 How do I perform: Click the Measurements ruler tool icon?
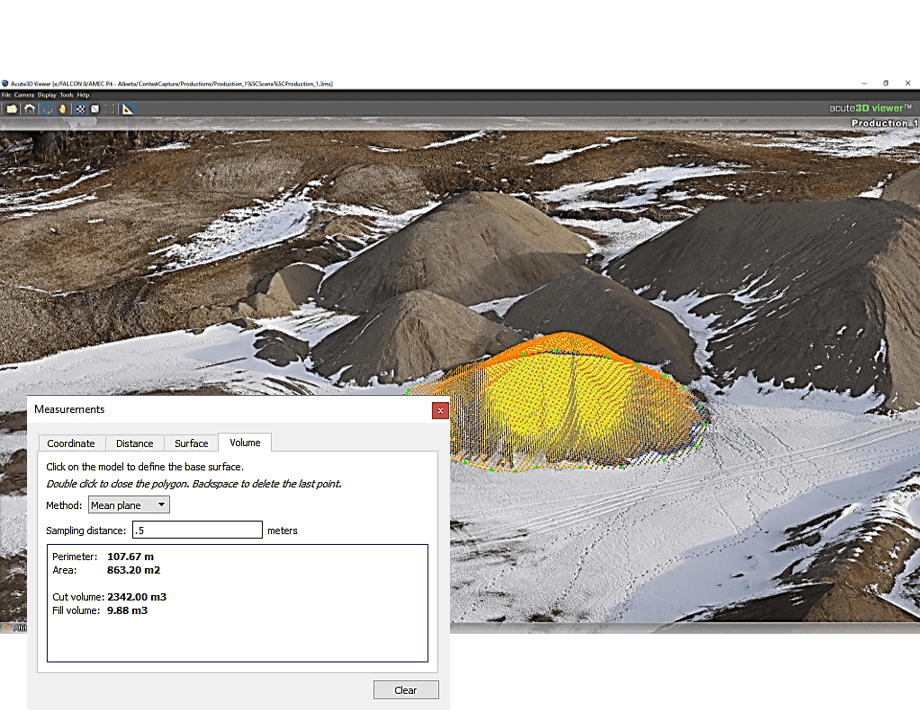(x=128, y=108)
